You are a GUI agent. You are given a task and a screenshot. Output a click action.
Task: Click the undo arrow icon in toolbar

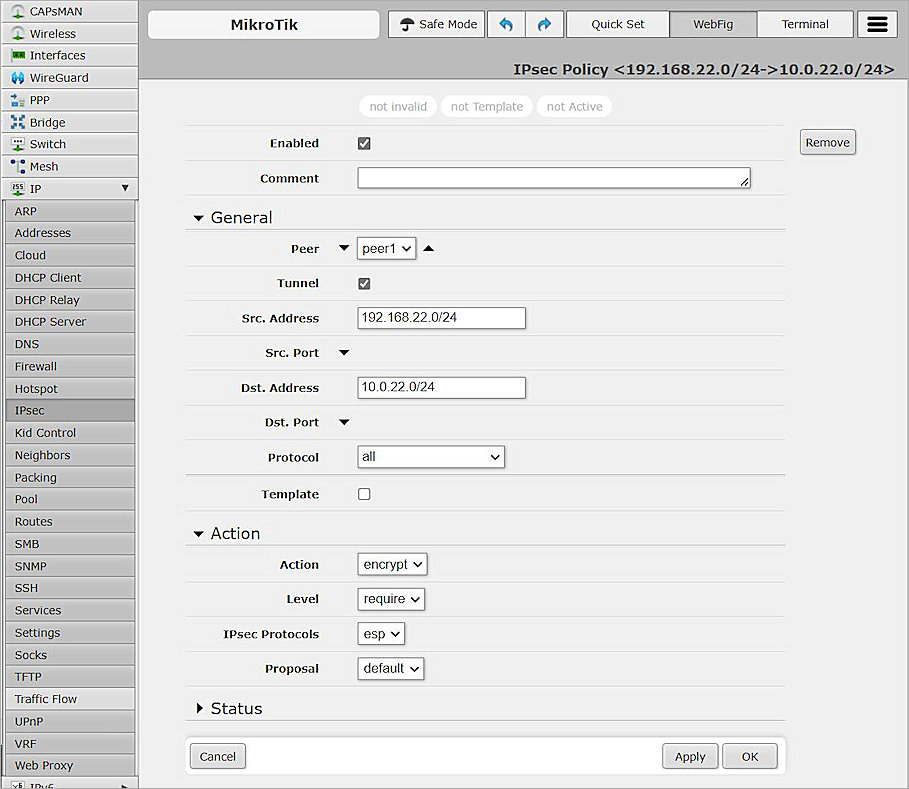506,25
